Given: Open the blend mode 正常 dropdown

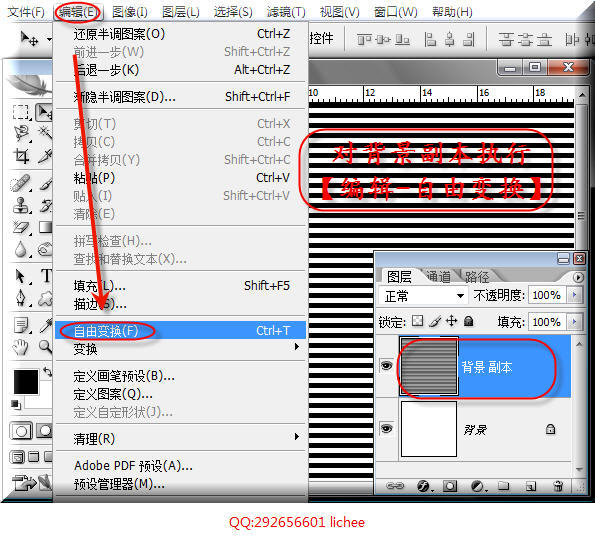Looking at the screenshot, I should point(423,296).
